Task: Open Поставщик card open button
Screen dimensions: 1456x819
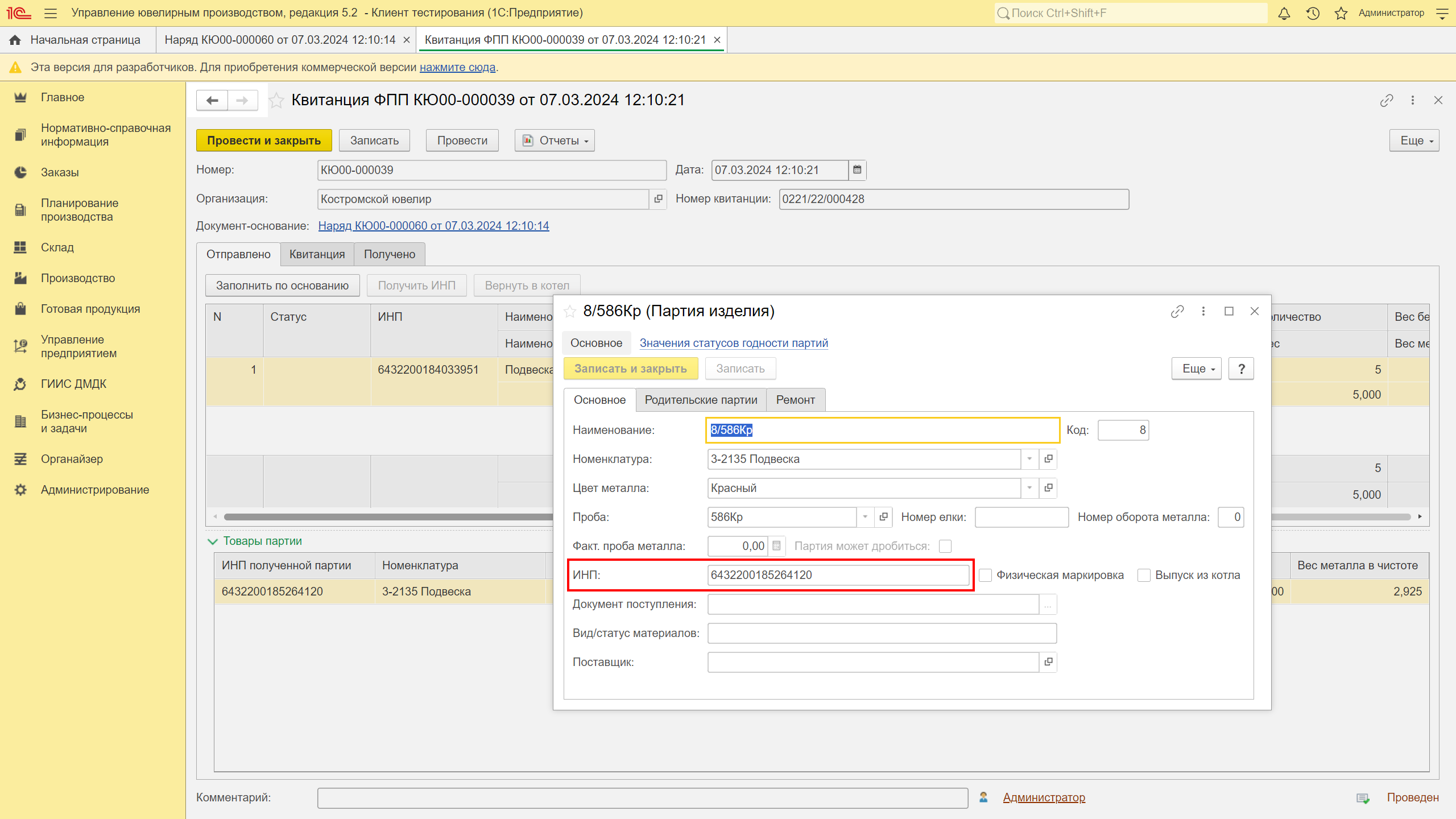Action: [x=1048, y=662]
